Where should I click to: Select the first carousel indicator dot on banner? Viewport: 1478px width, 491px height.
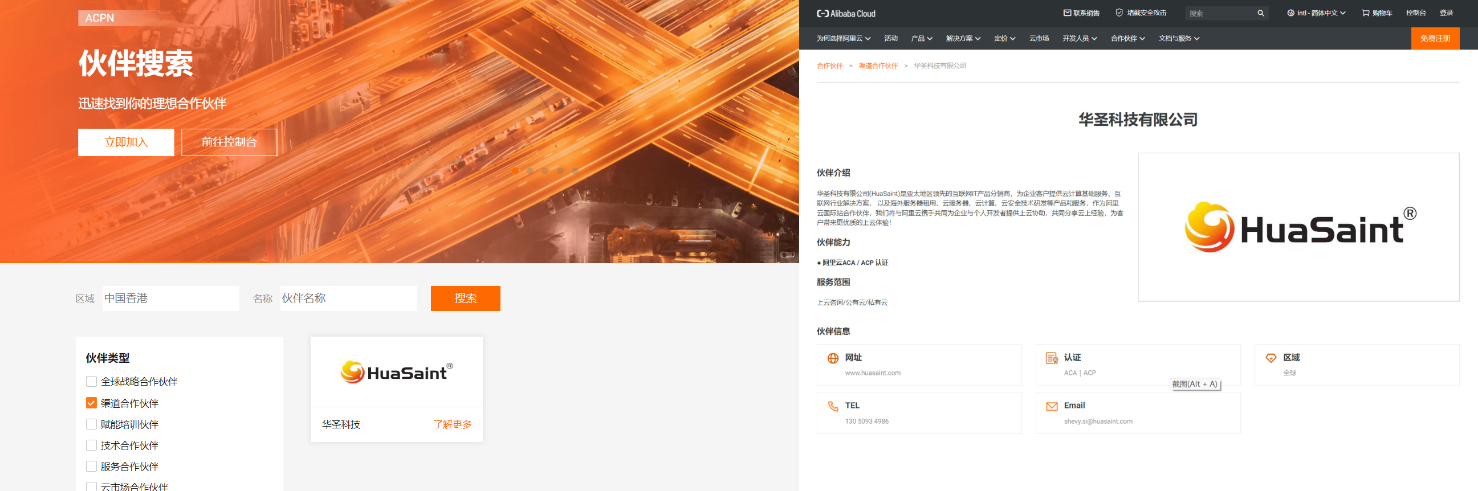(515, 171)
